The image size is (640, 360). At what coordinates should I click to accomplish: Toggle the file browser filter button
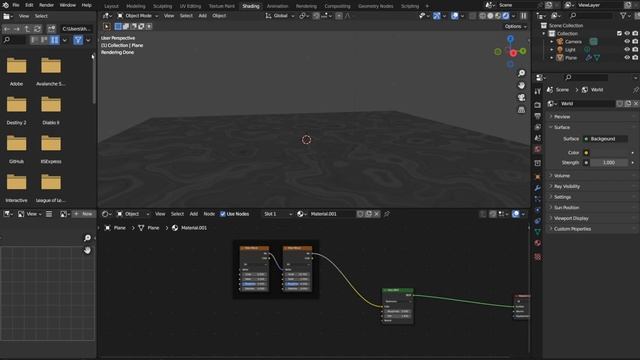pyautogui.click(x=78, y=40)
